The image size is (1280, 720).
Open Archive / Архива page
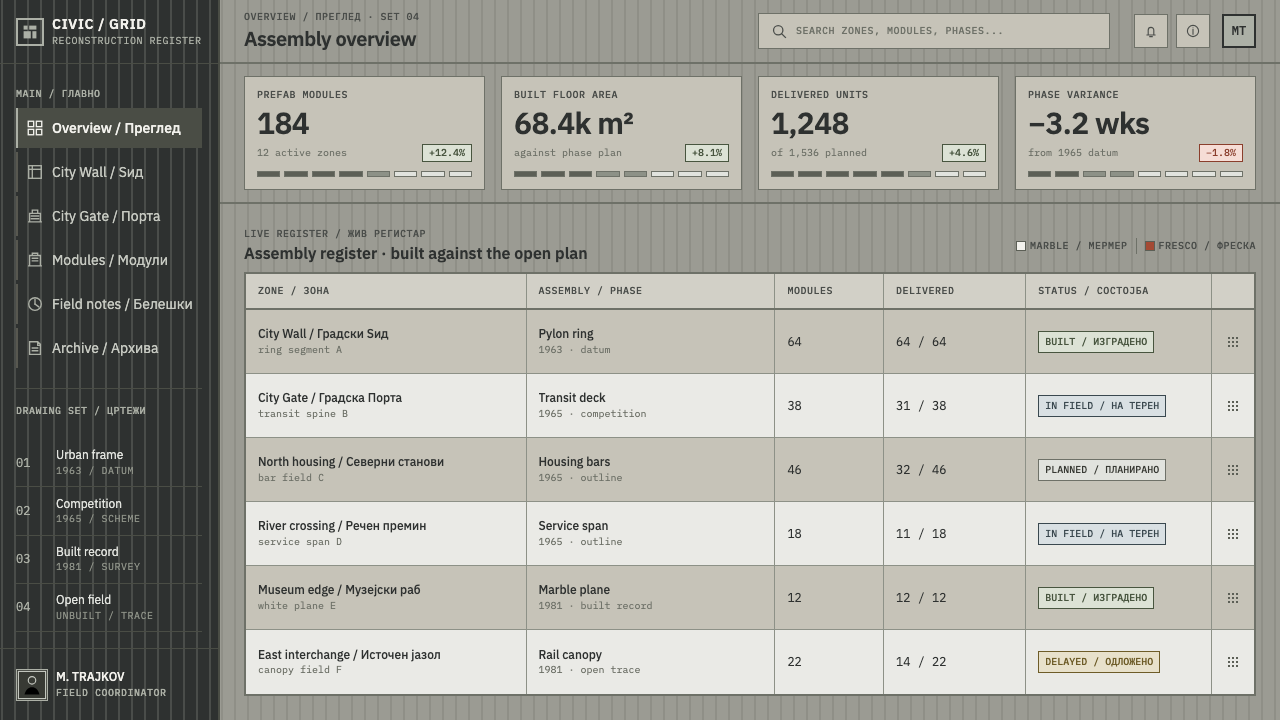point(109,348)
